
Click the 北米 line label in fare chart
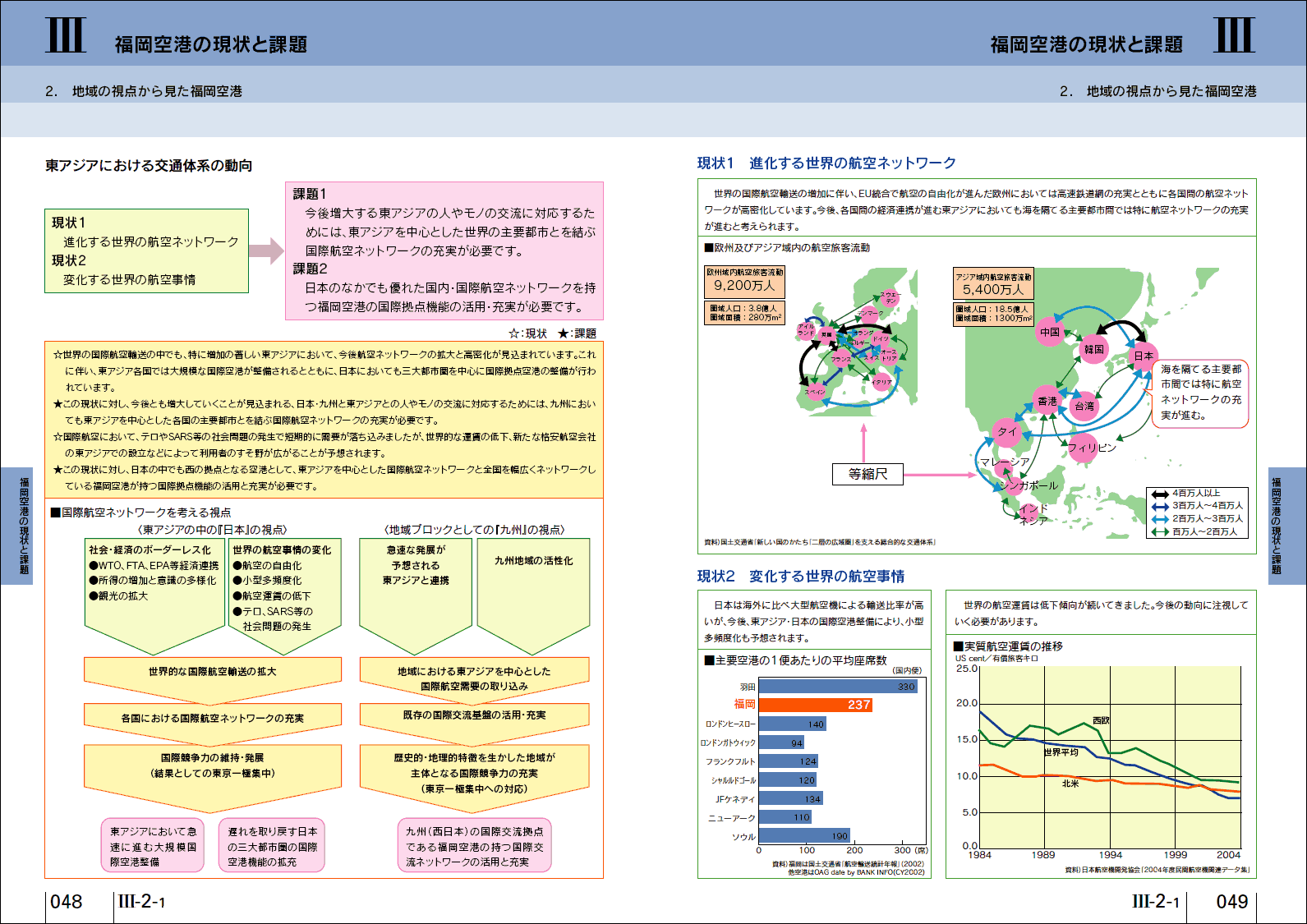tap(1070, 784)
